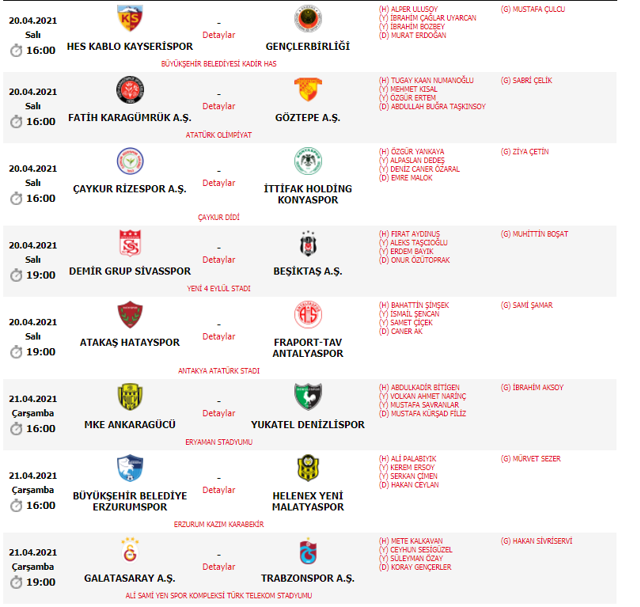Click the MKE Ankaragücü team logo

pos(129,396)
